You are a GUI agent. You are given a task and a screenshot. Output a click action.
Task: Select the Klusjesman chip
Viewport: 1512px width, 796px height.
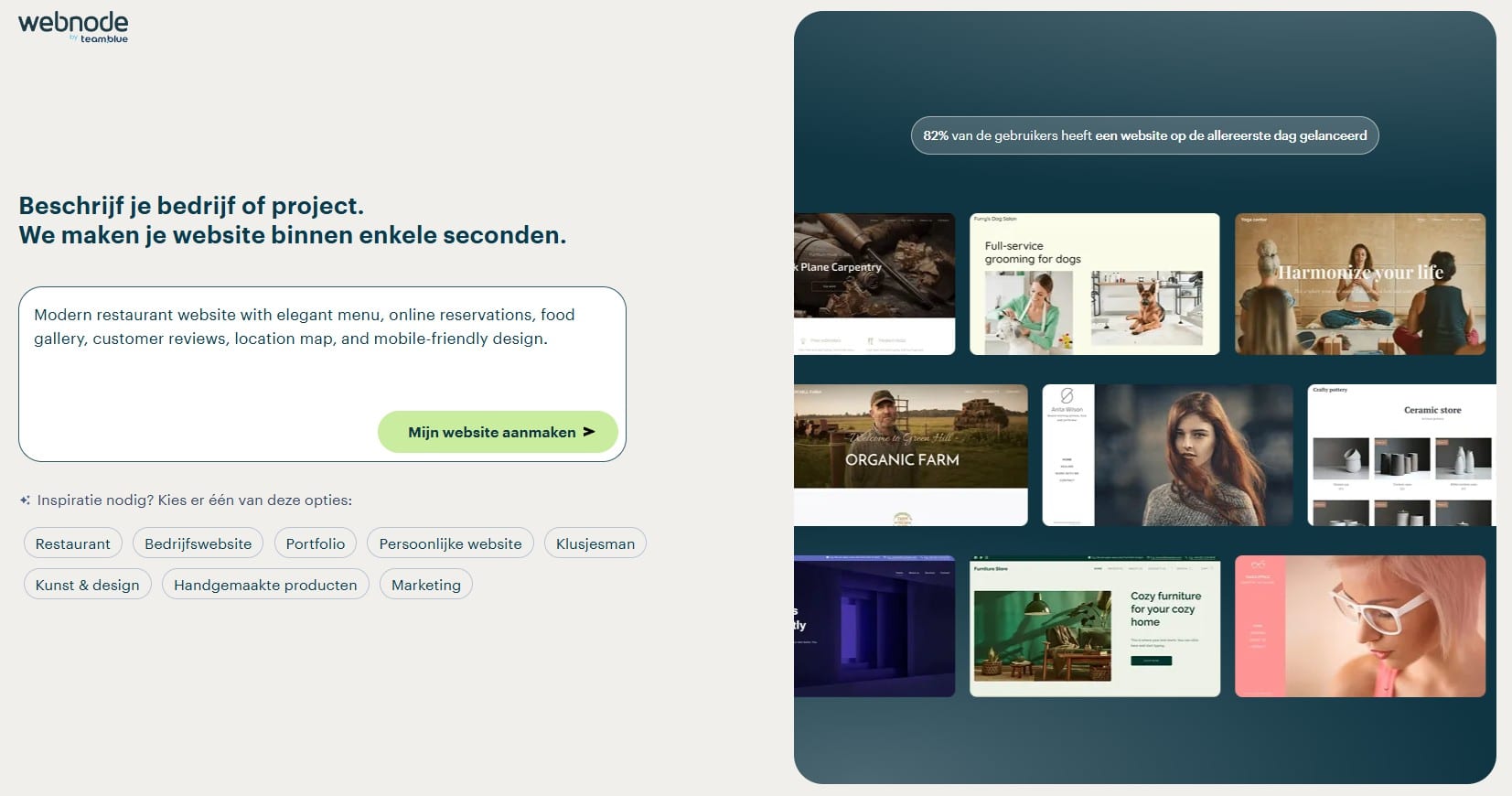[x=595, y=543]
